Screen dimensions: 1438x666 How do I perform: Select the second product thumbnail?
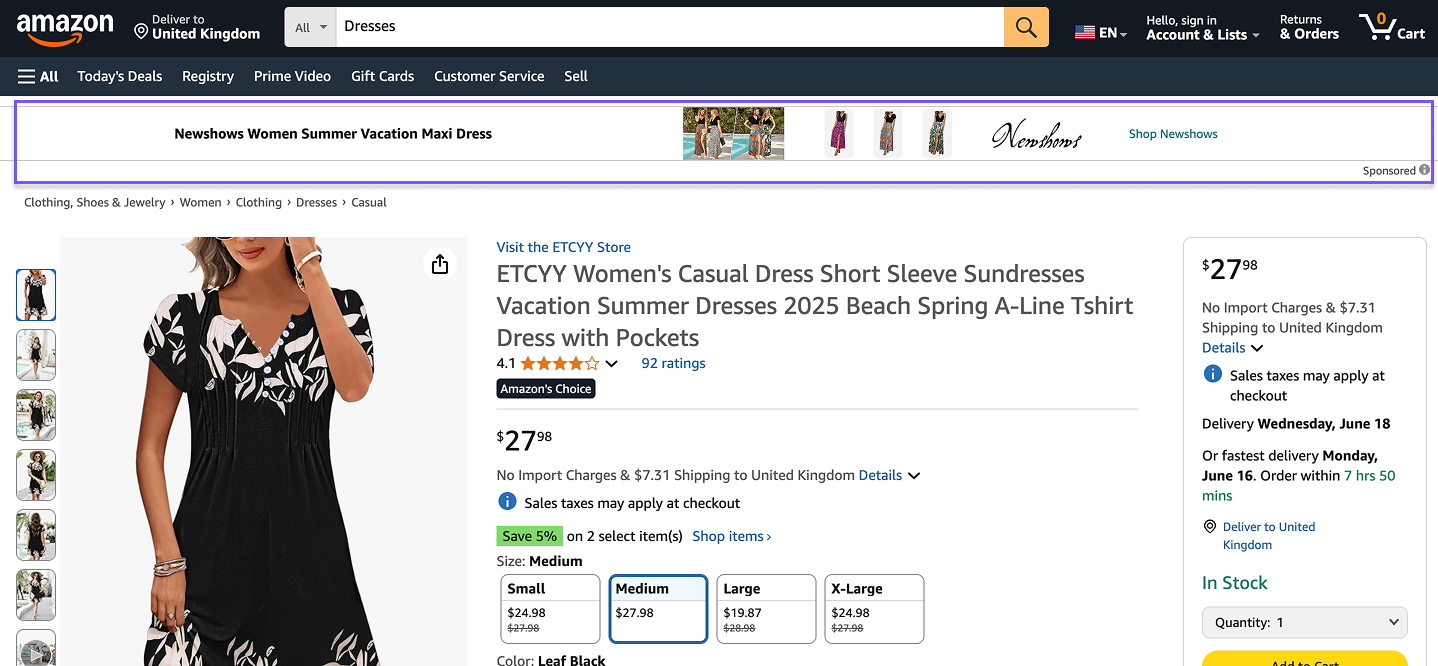[x=36, y=355]
